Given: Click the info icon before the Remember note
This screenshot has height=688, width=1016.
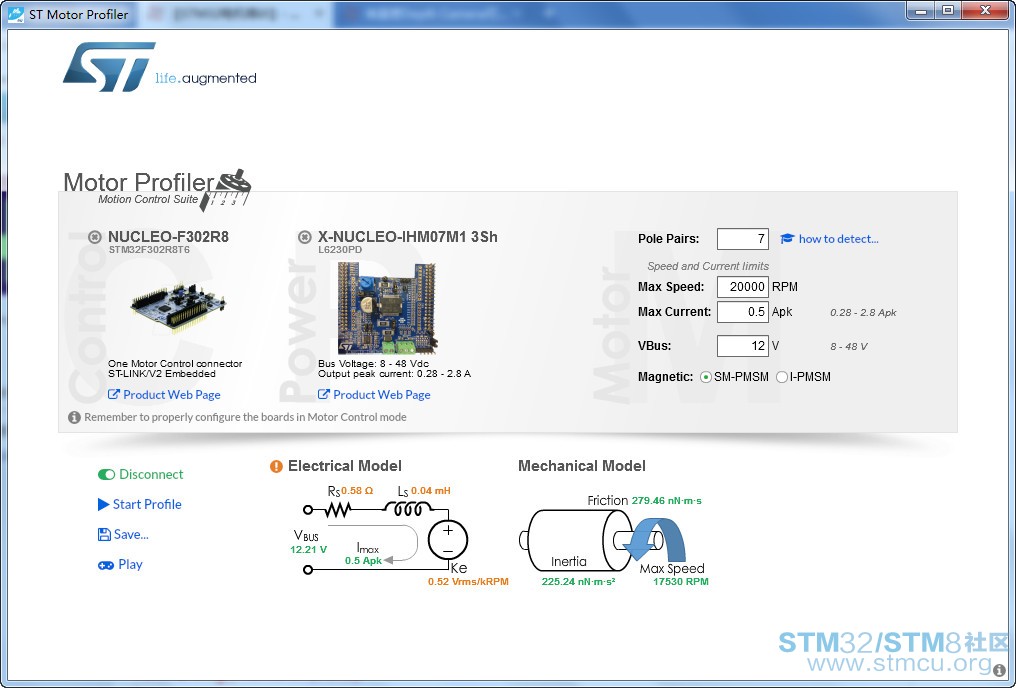Looking at the screenshot, I should coord(75,417).
